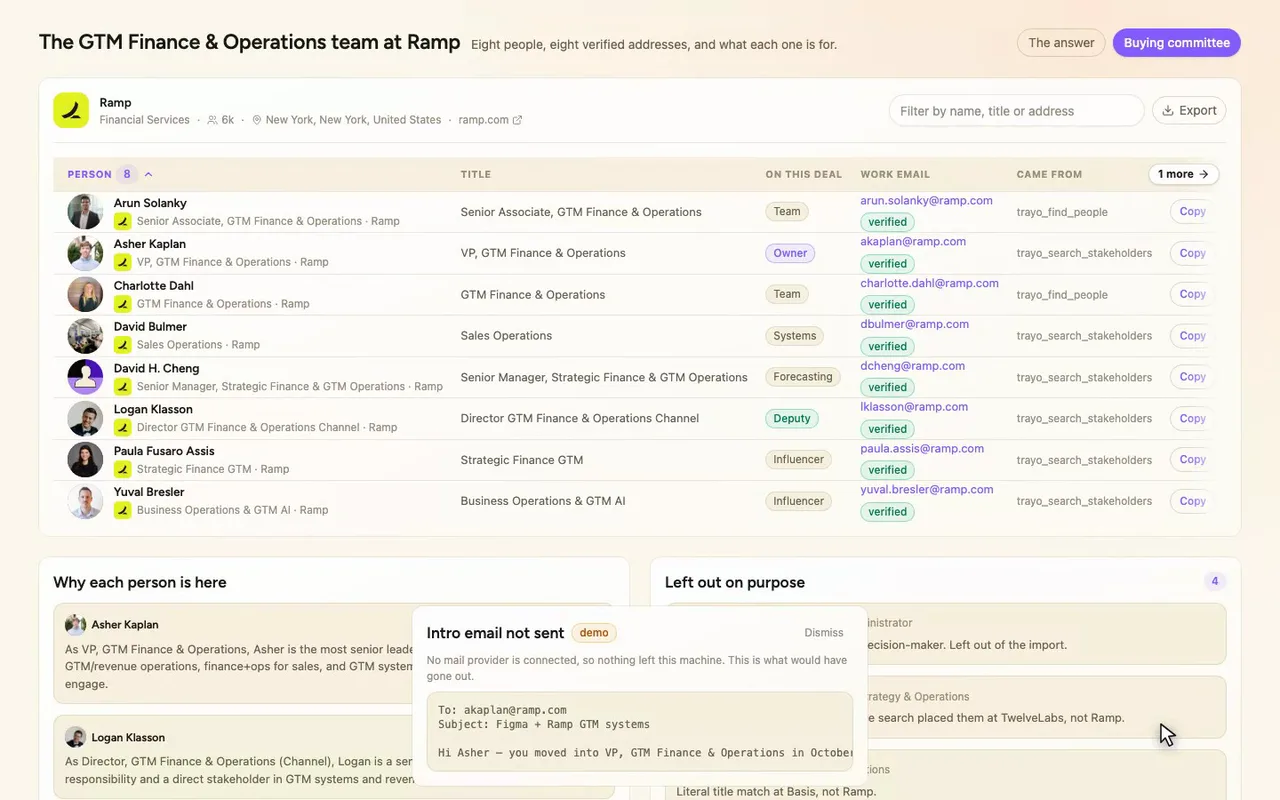
Task: Click the Forecasting deal role badge
Action: click(x=803, y=377)
